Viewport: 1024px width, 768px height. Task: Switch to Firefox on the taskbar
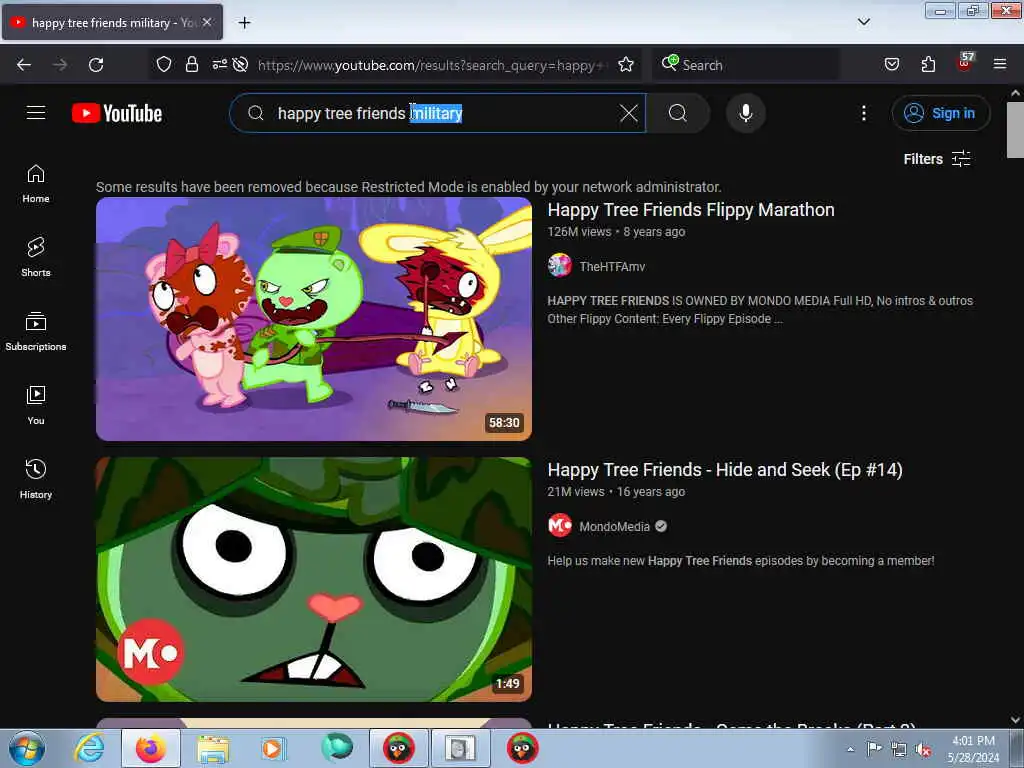click(x=151, y=748)
